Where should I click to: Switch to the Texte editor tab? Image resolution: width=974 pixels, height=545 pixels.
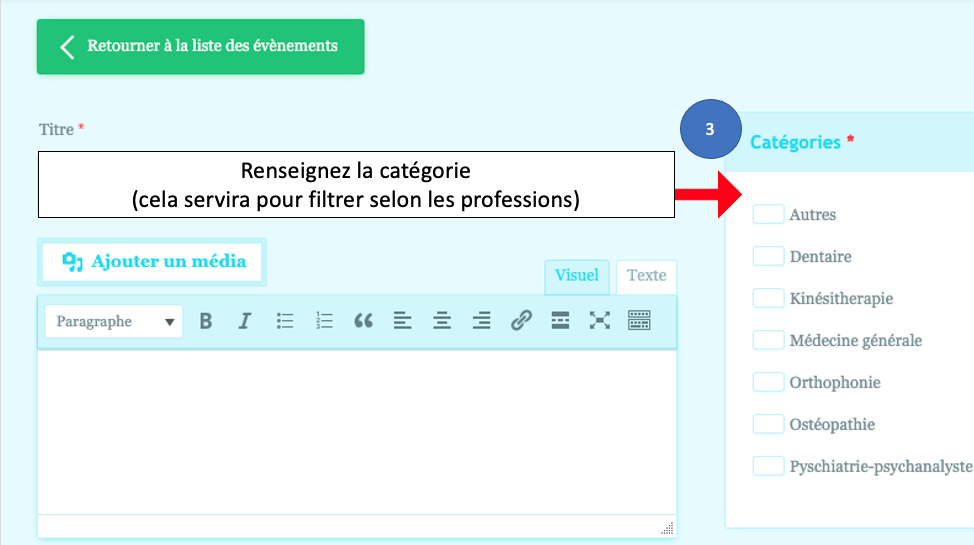pos(646,276)
